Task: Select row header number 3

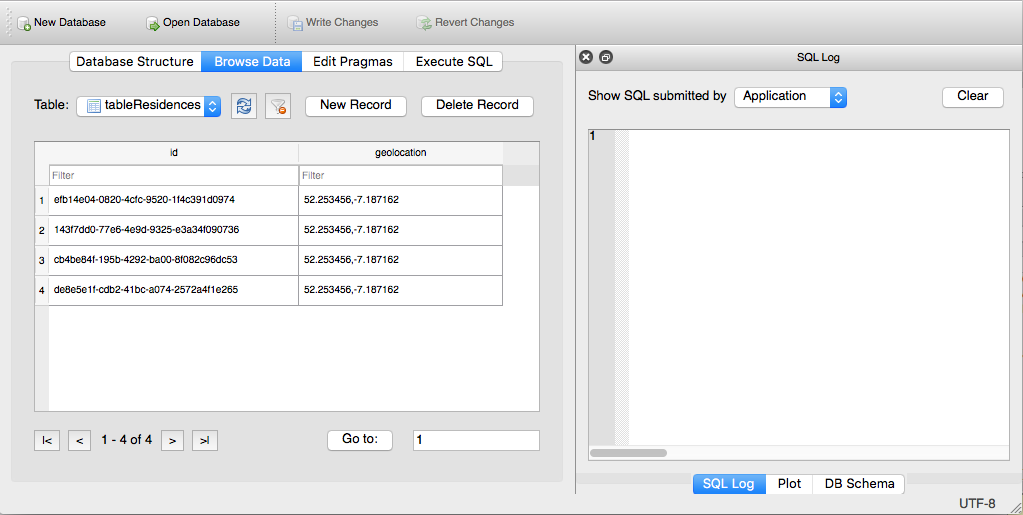Action: tap(42, 260)
